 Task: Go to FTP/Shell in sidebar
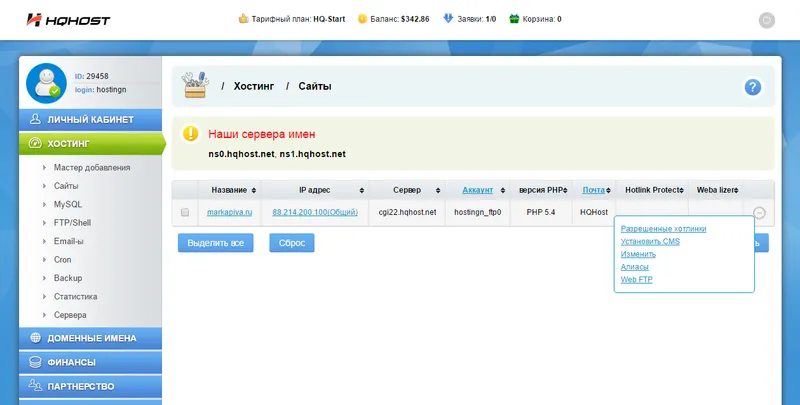pyautogui.click(x=72, y=222)
